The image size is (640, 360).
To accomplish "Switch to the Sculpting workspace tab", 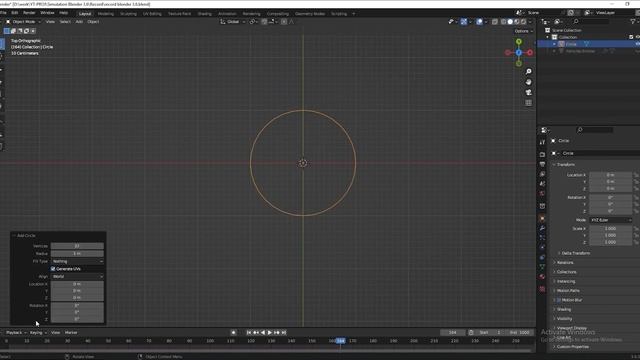I will pos(128,13).
